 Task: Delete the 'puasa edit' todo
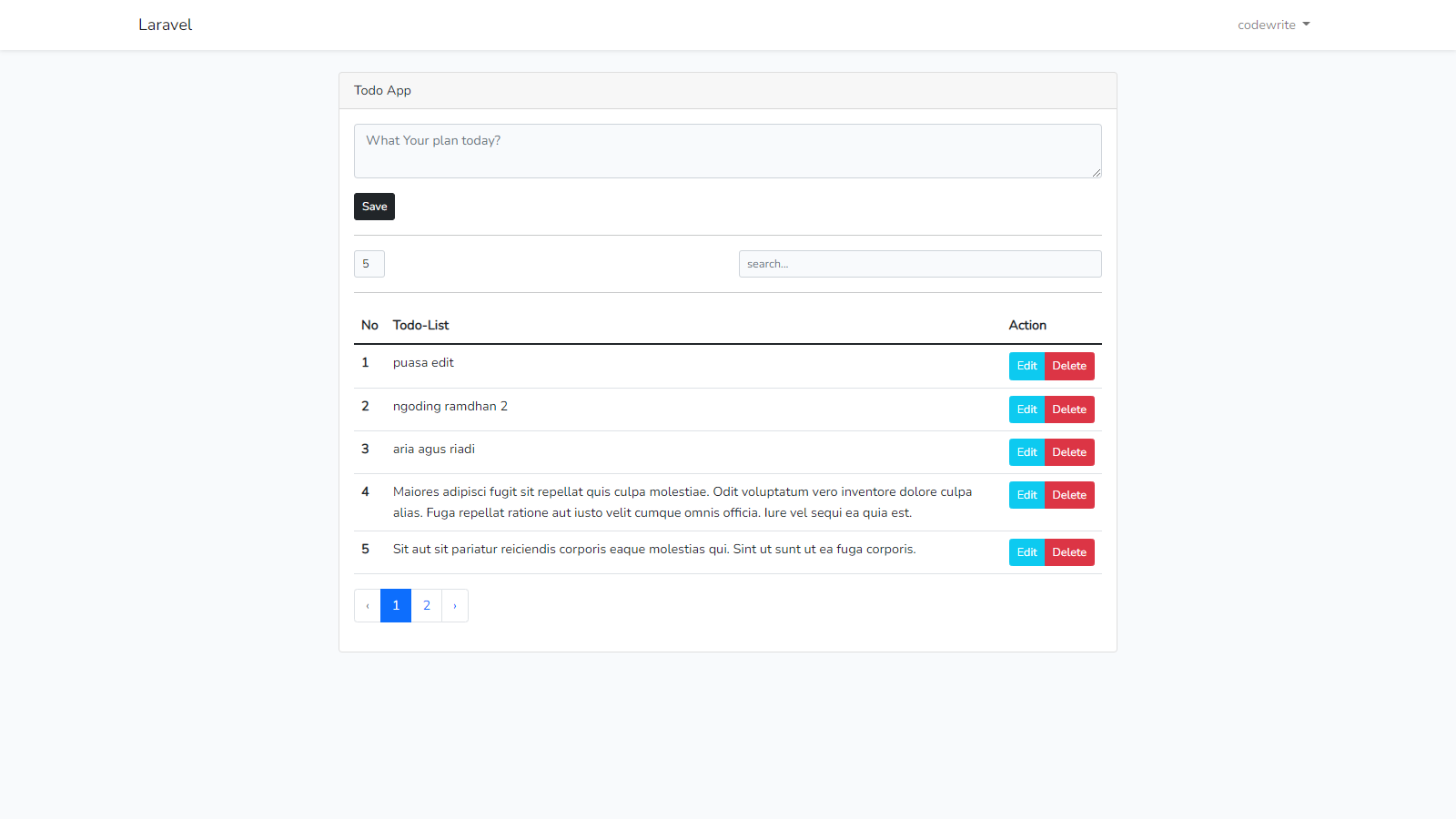[x=1068, y=366]
